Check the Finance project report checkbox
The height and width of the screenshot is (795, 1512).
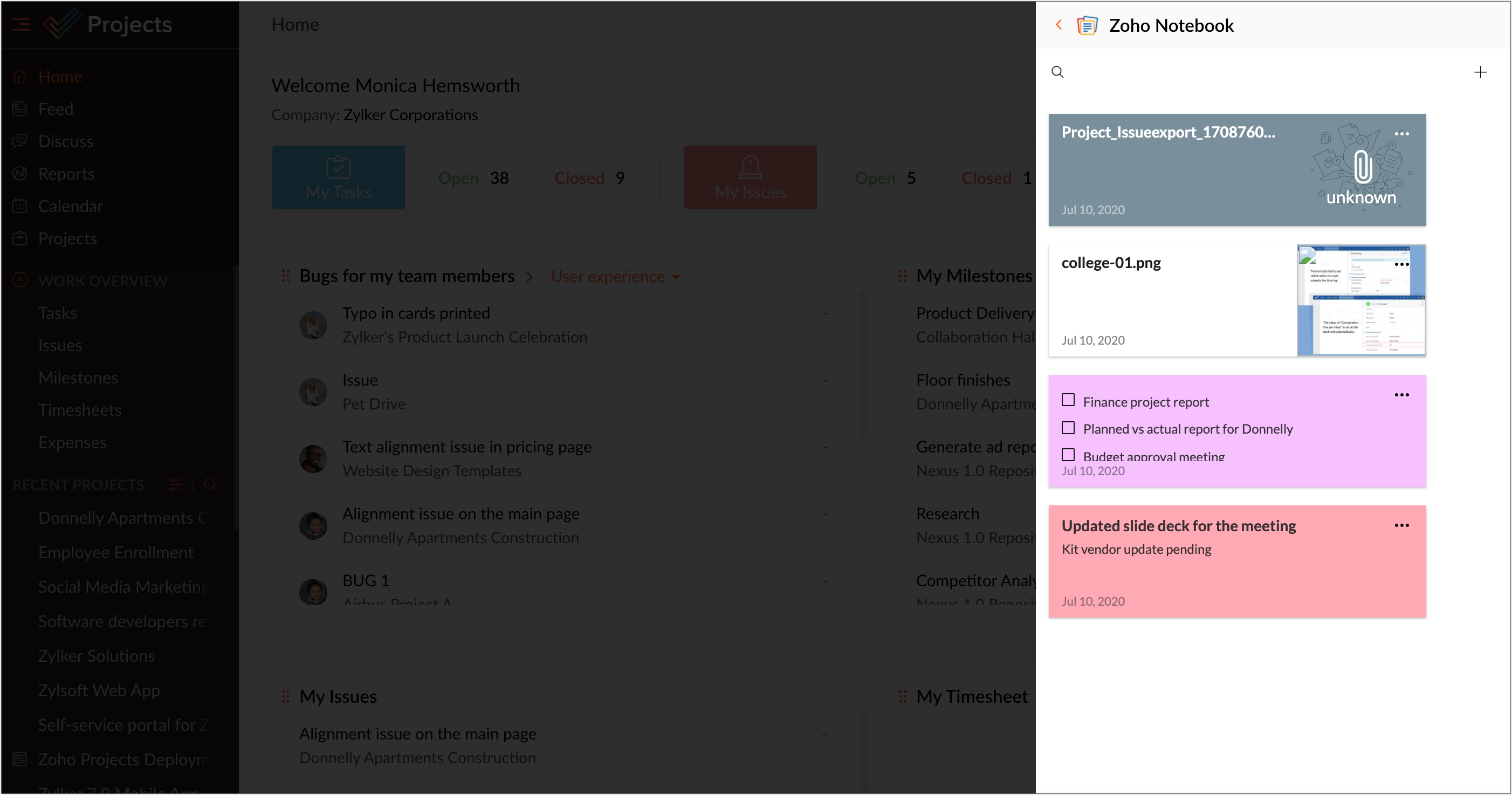point(1068,400)
